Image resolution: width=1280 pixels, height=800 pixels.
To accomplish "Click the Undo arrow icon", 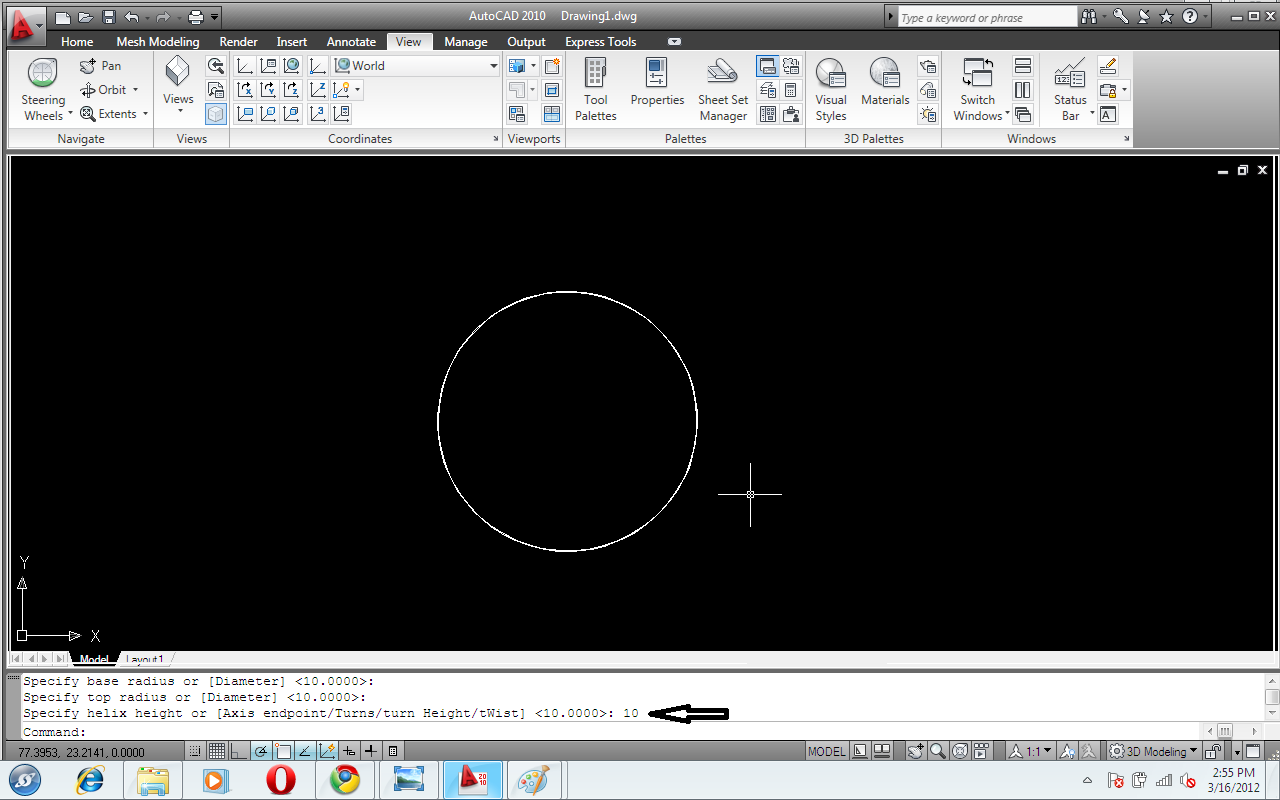I will [131, 17].
